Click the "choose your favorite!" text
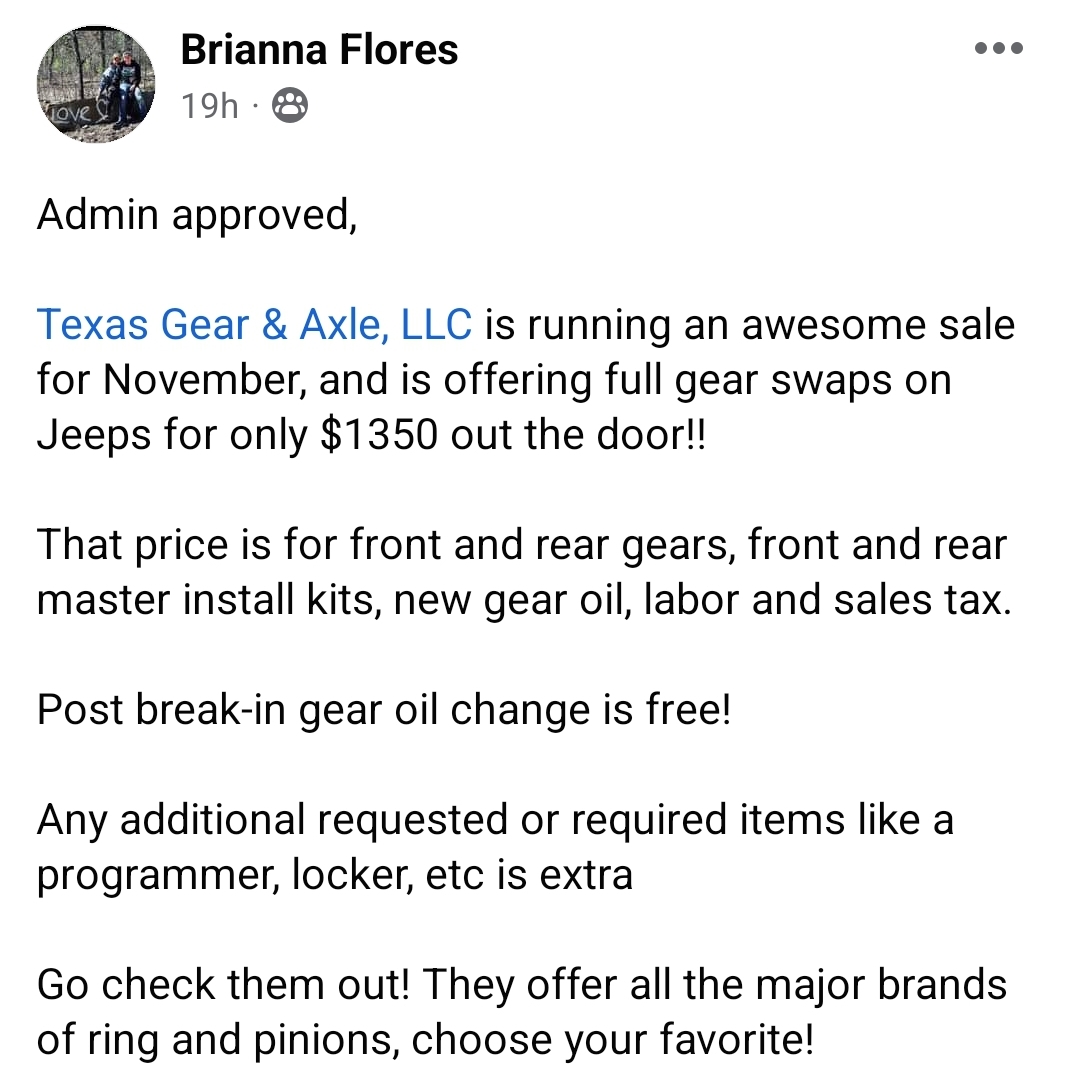 (613, 1040)
